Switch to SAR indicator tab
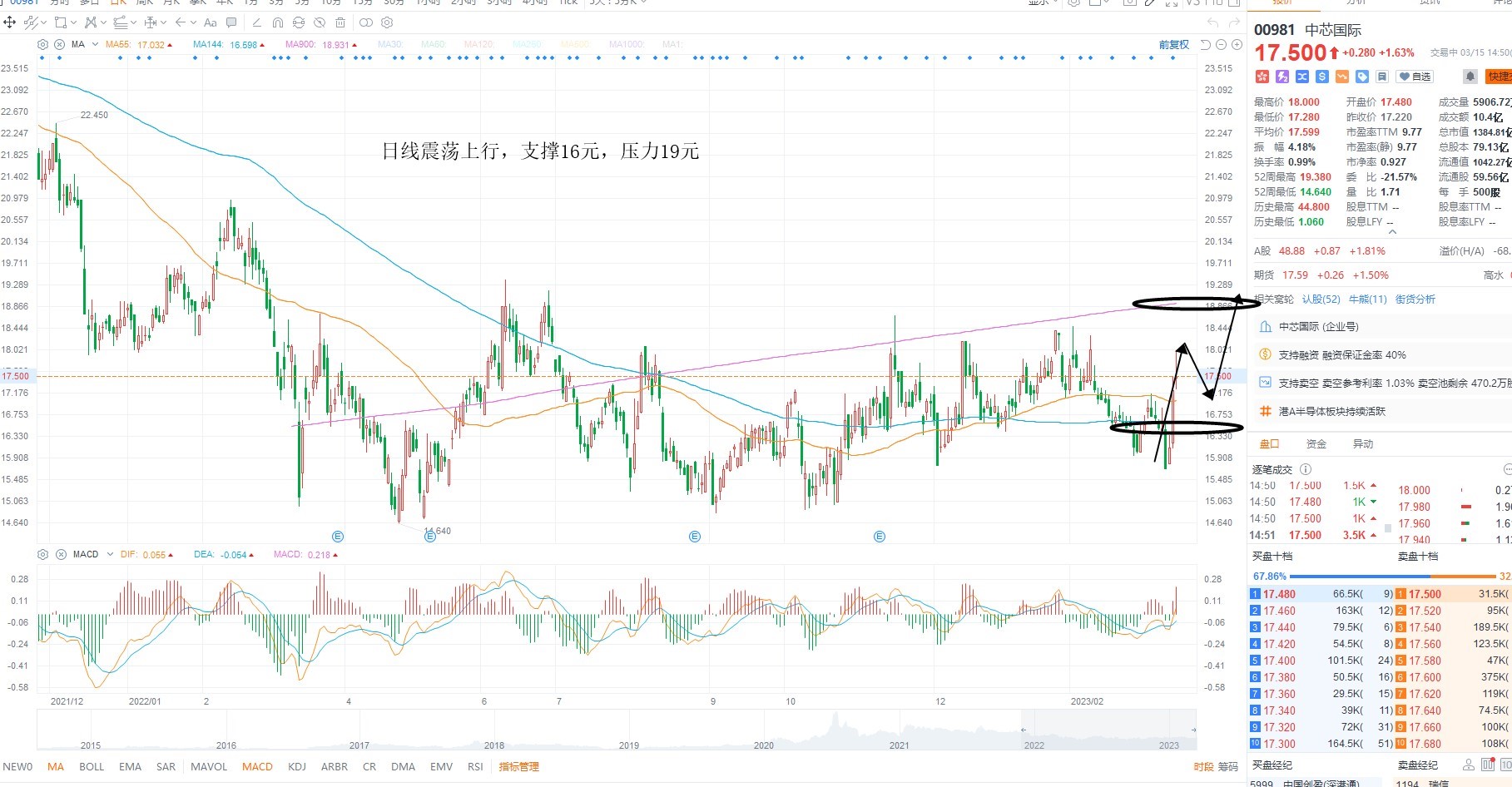The image size is (1512, 787). (x=166, y=767)
